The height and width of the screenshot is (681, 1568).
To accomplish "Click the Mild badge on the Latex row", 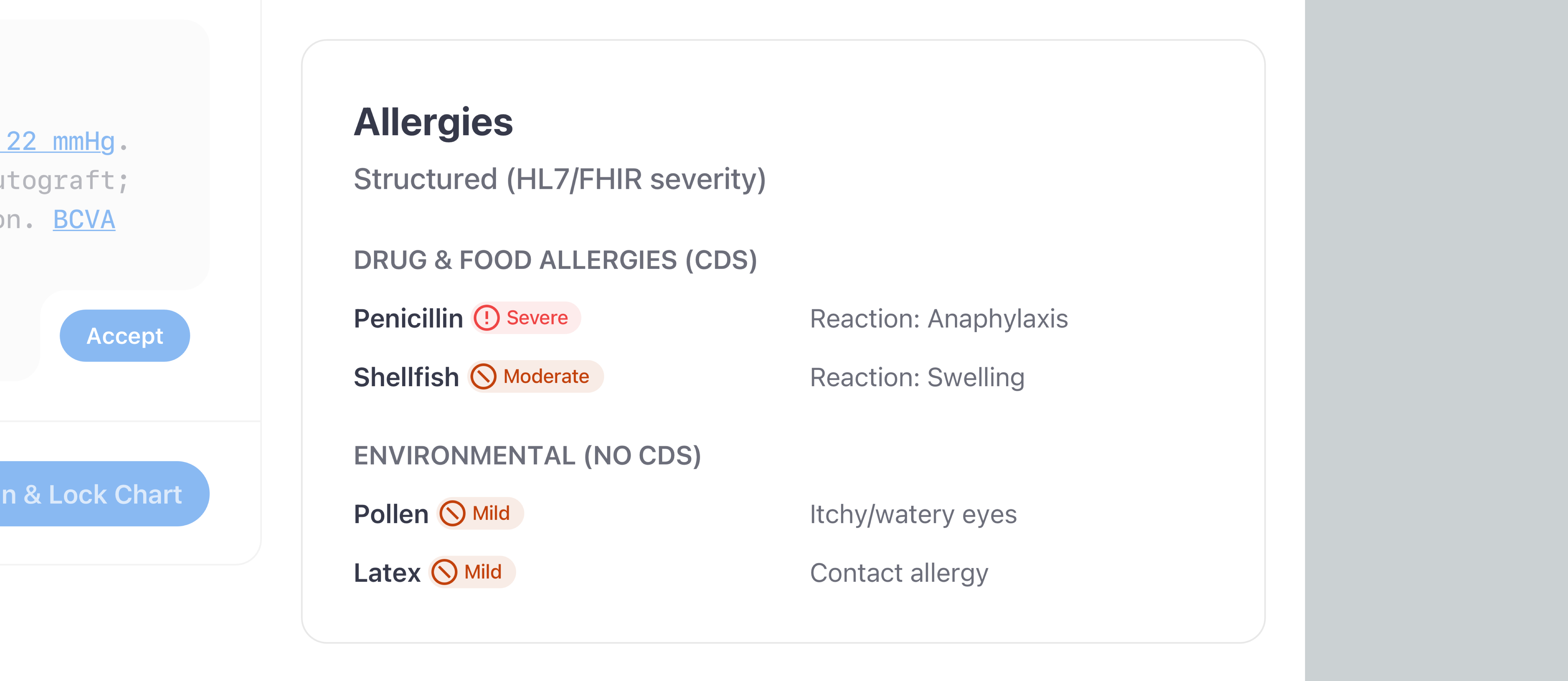I will (x=472, y=572).
